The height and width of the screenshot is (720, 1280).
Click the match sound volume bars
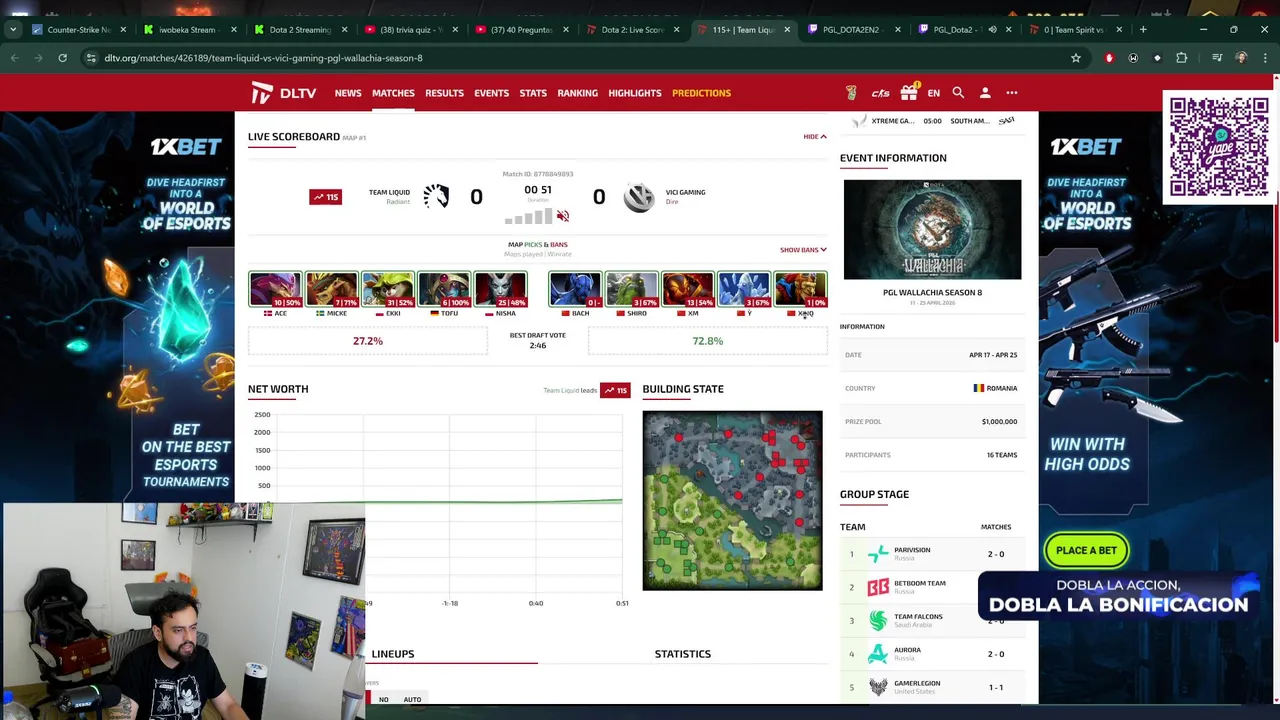click(528, 217)
